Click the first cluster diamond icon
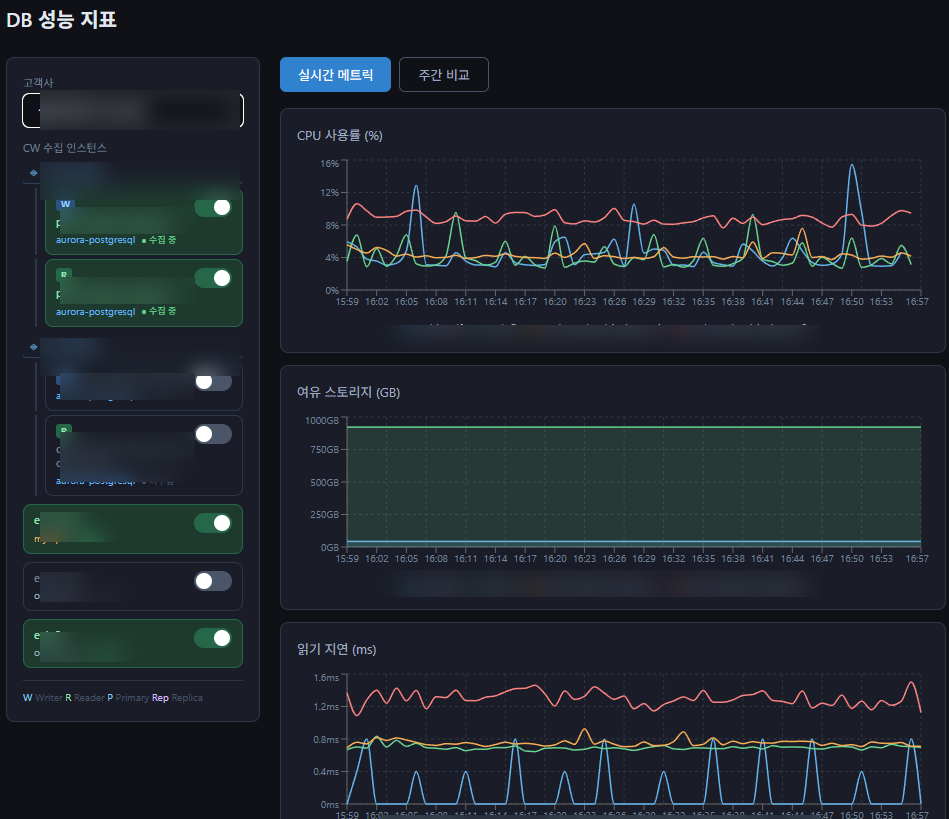The width and height of the screenshot is (949, 819). pos(34,173)
